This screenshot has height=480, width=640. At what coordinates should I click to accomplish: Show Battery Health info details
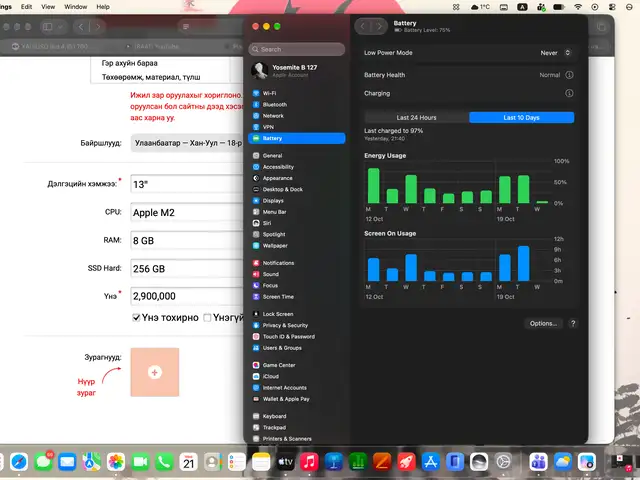569,75
